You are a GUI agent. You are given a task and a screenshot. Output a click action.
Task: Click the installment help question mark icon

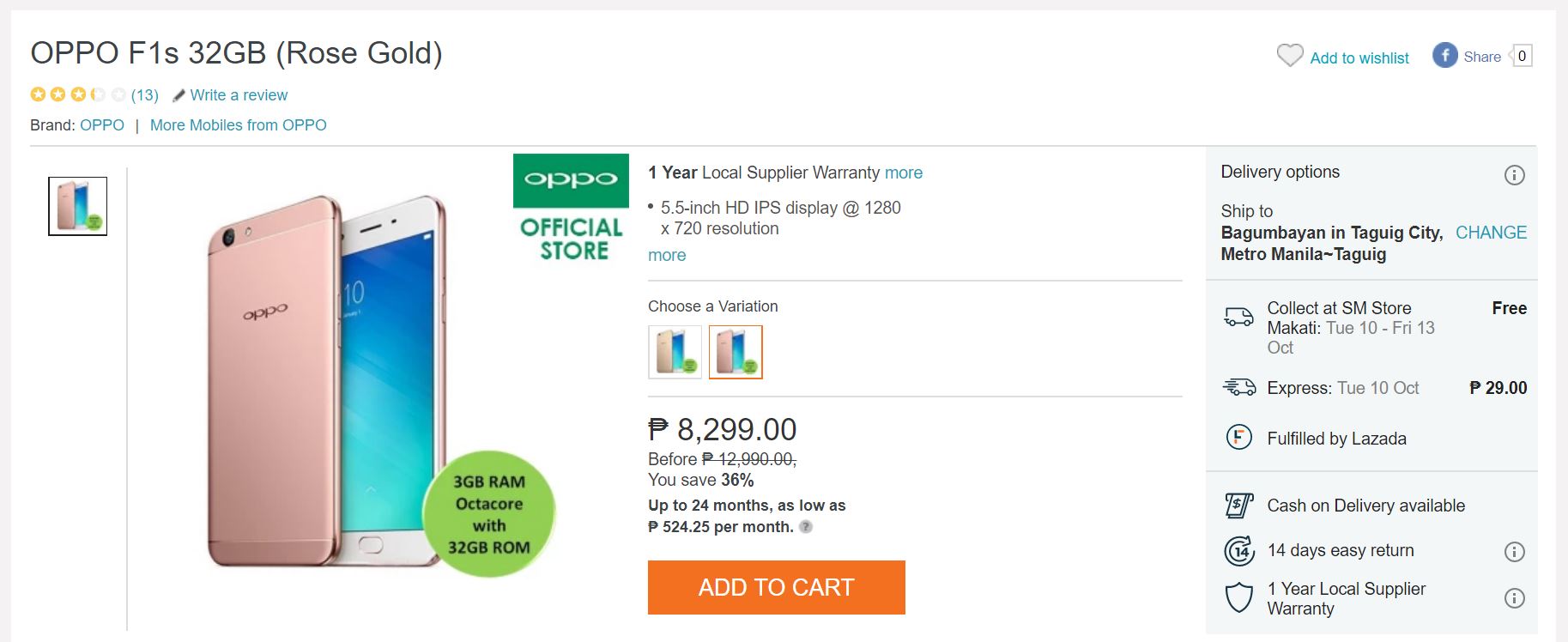[x=806, y=527]
